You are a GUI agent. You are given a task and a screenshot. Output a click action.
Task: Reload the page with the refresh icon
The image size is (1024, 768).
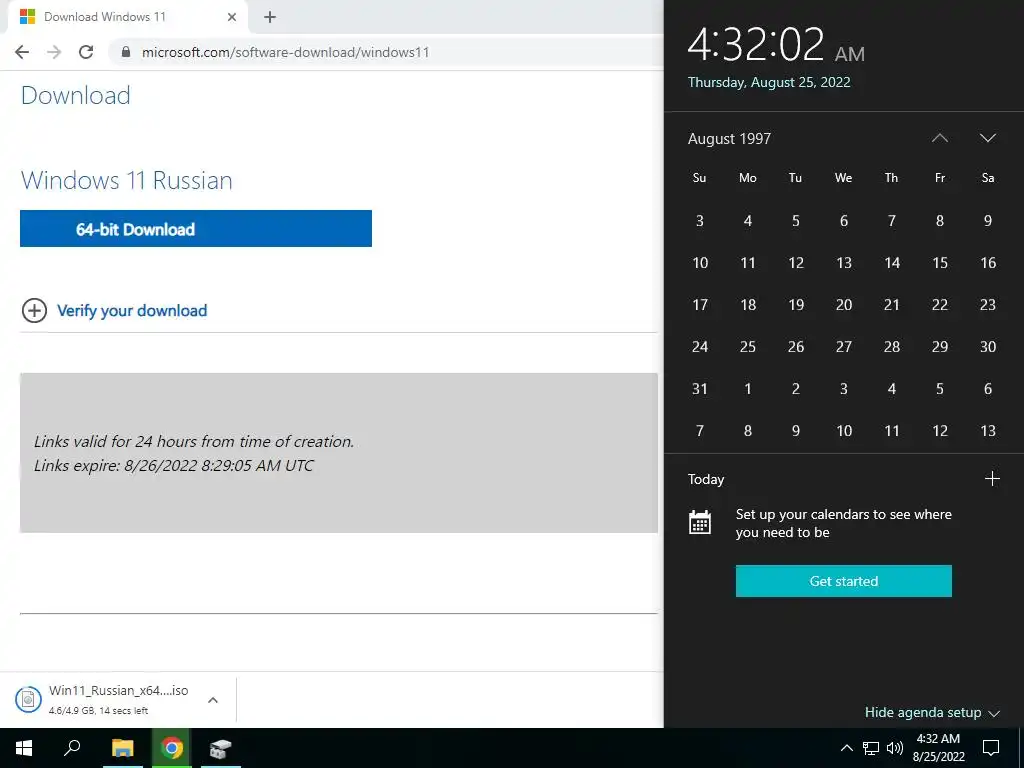tap(86, 52)
